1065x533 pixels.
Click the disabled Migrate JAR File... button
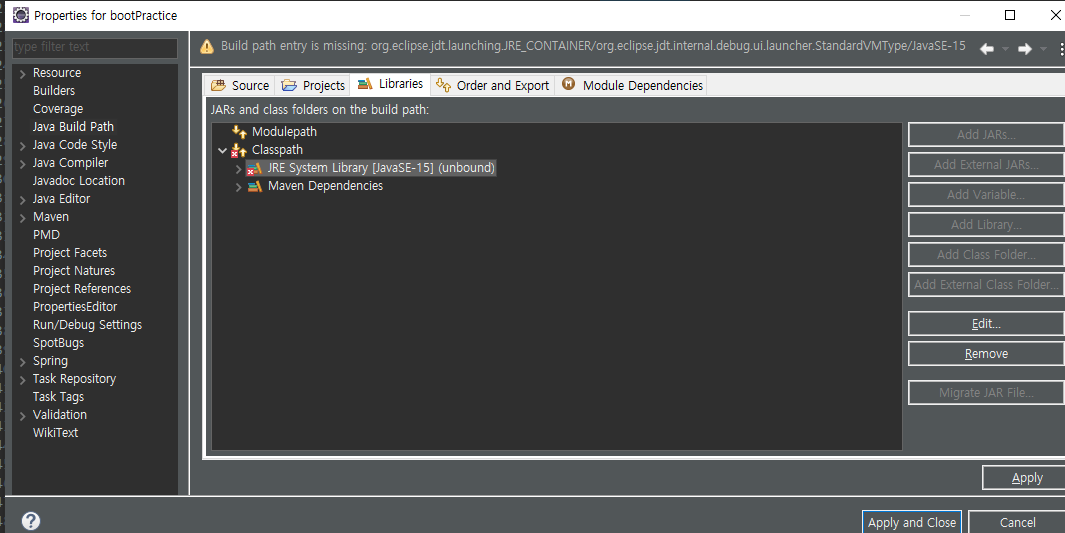[x=986, y=392]
